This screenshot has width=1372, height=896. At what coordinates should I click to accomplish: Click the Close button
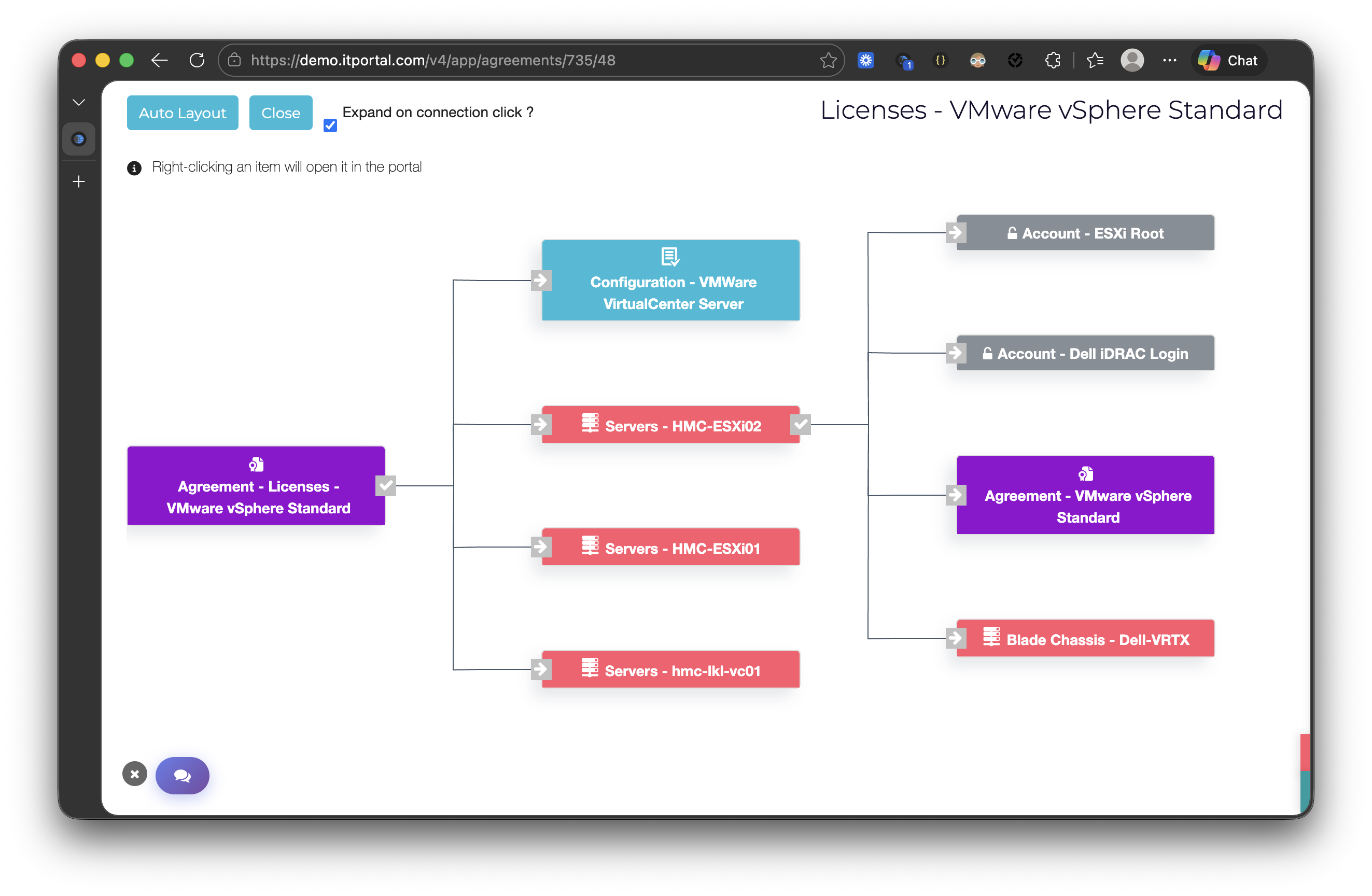[281, 113]
